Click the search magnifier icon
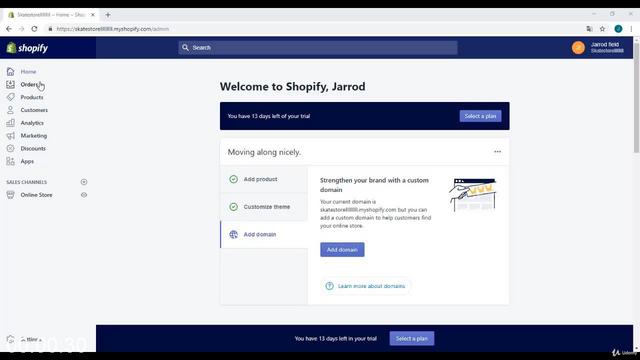640x360 pixels. coord(185,48)
